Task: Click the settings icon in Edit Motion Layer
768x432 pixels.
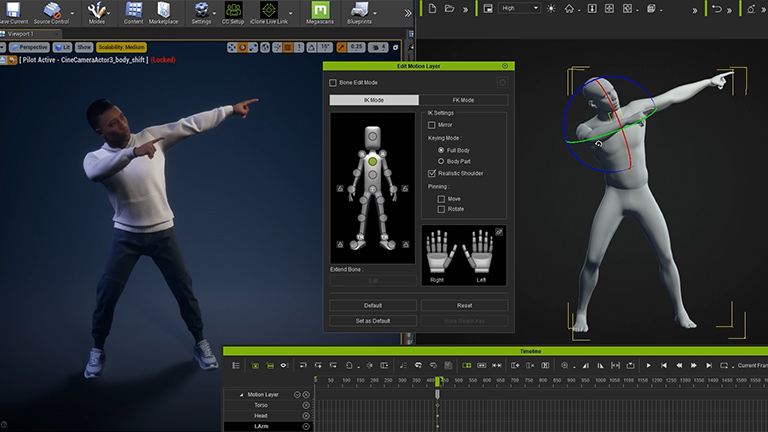Action: (x=502, y=83)
